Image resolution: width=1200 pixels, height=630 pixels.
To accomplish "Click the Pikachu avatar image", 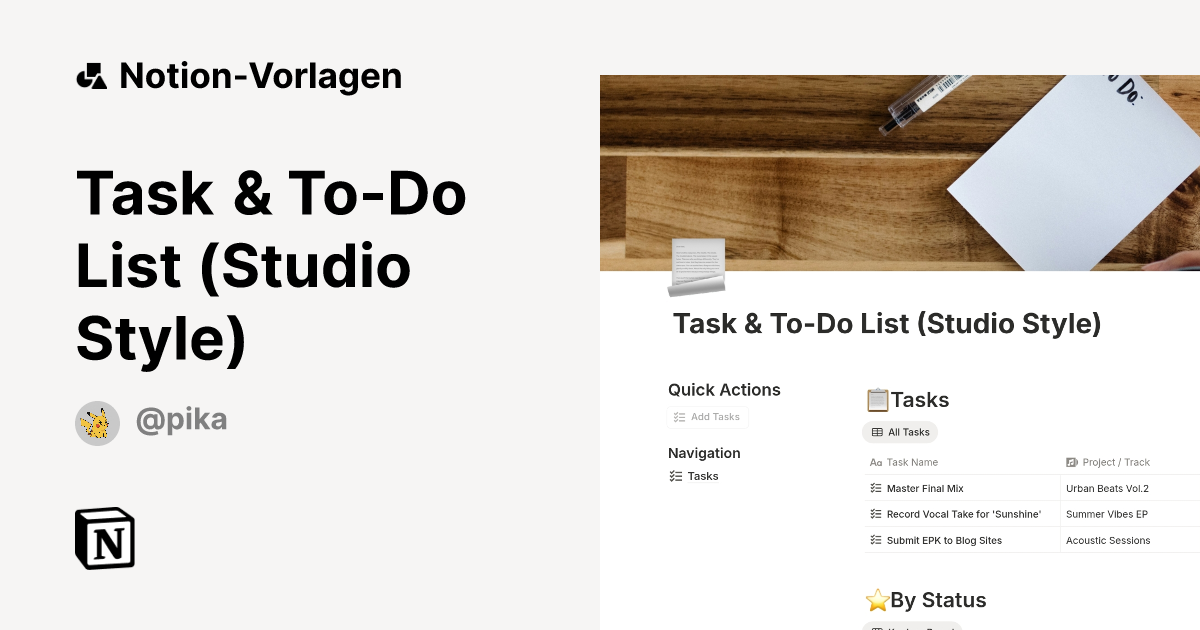I will click(x=97, y=422).
